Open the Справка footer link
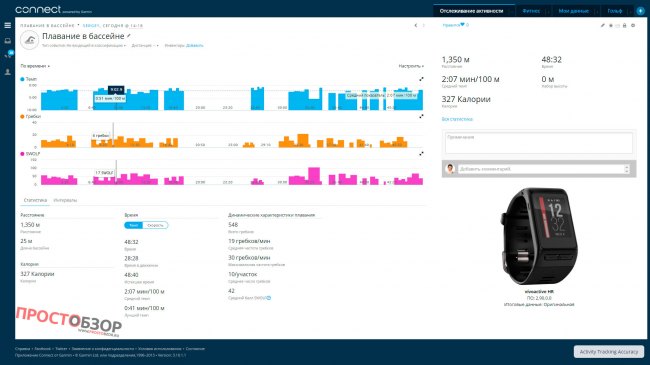Image resolution: width=650 pixels, height=365 pixels. 22,349
